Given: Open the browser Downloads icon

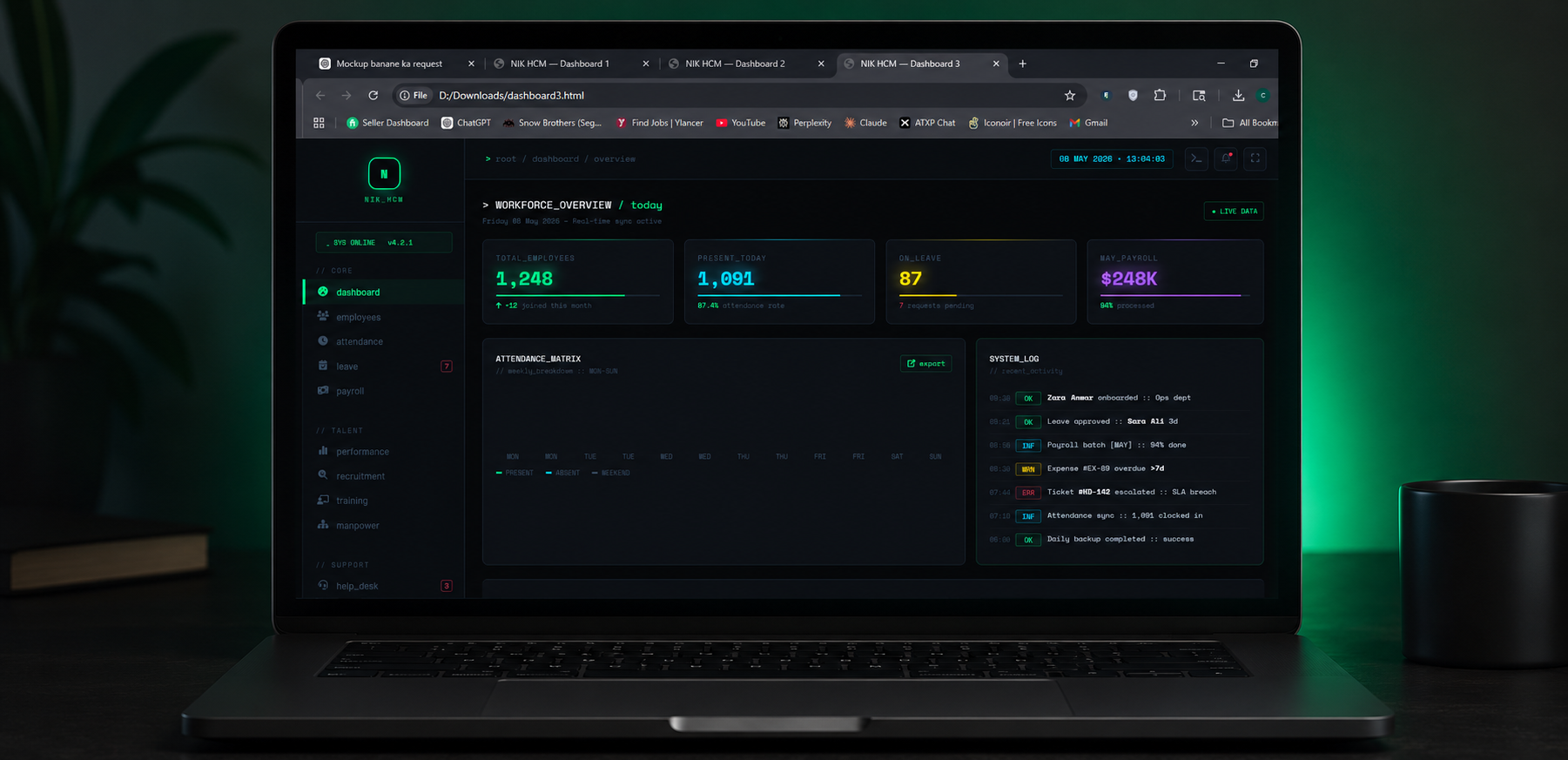Looking at the screenshot, I should pos(1238,96).
